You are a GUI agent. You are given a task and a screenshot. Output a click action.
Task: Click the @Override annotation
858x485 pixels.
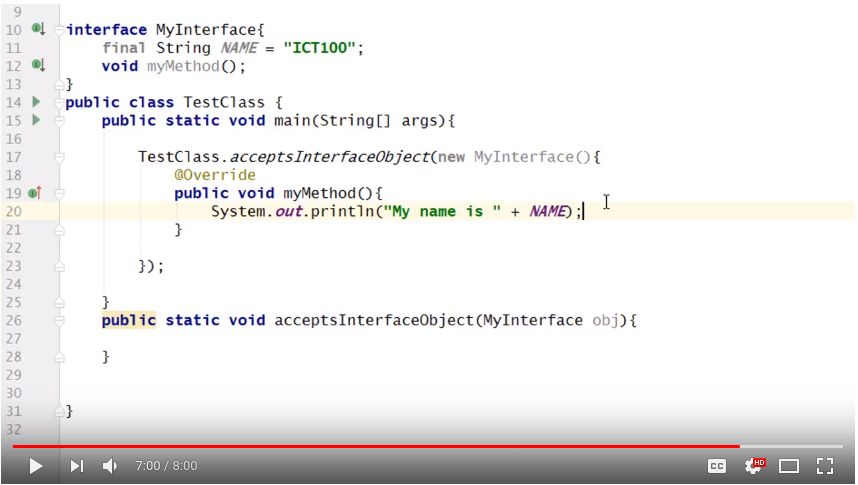pos(214,175)
